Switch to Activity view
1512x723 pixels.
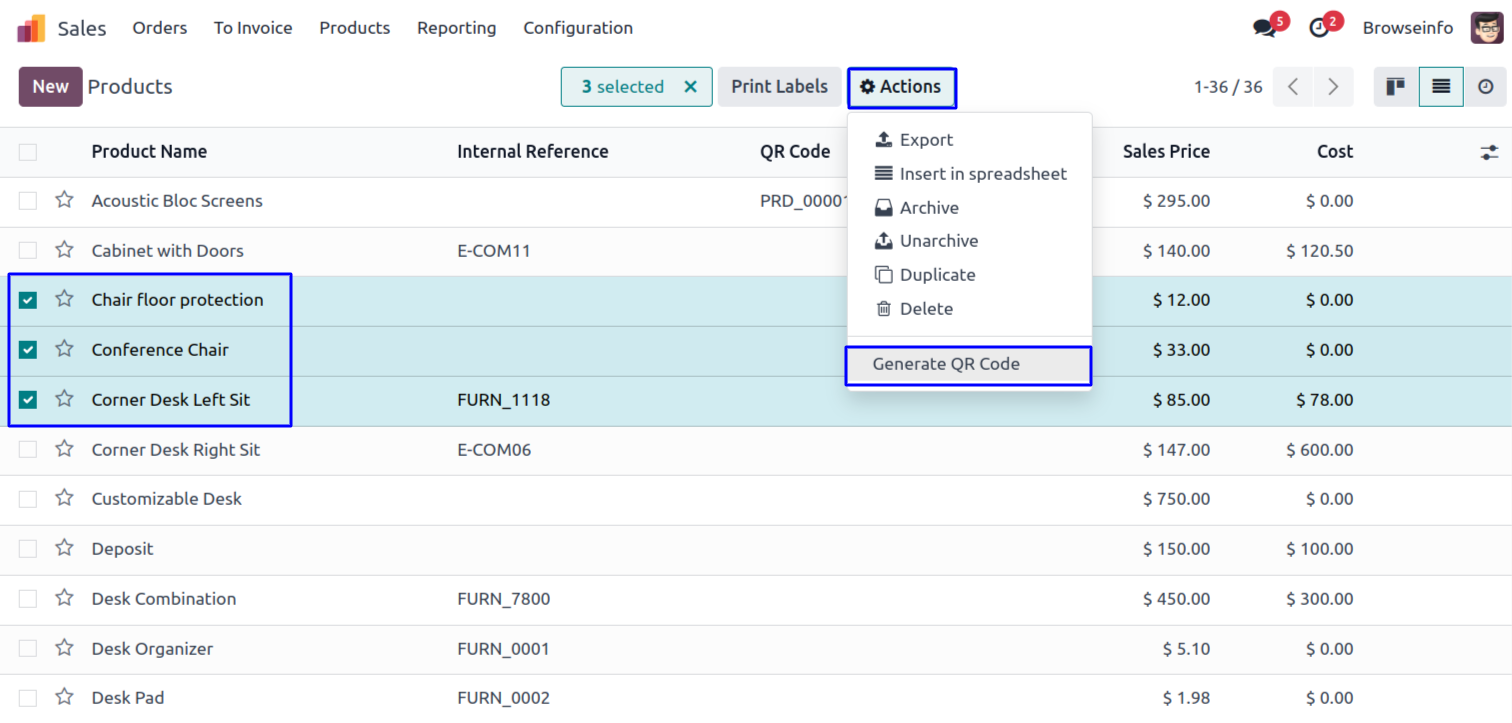point(1486,87)
